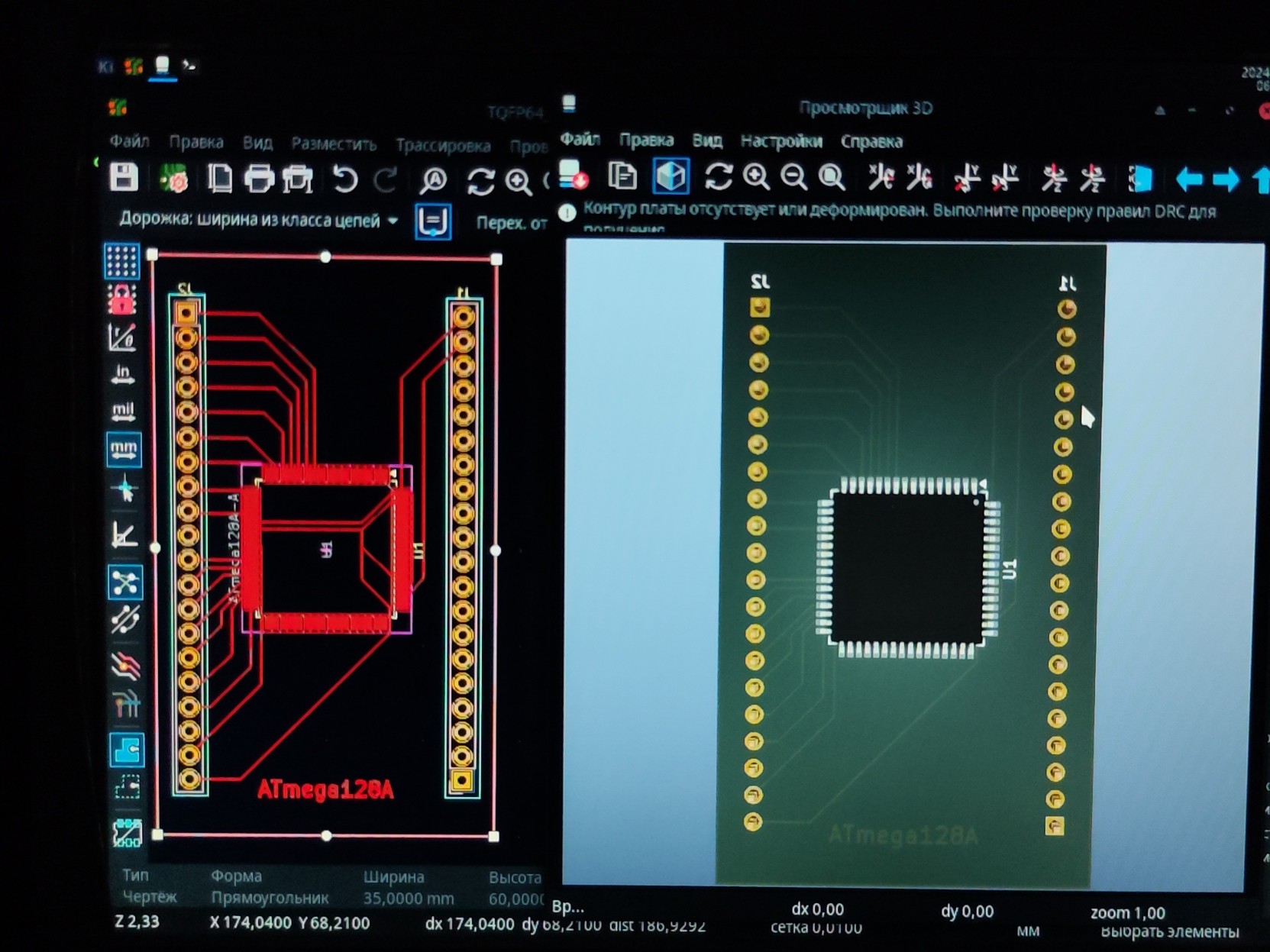Zoom out the 3D viewer
Viewport: 1270px width, 952px height.
click(x=794, y=178)
